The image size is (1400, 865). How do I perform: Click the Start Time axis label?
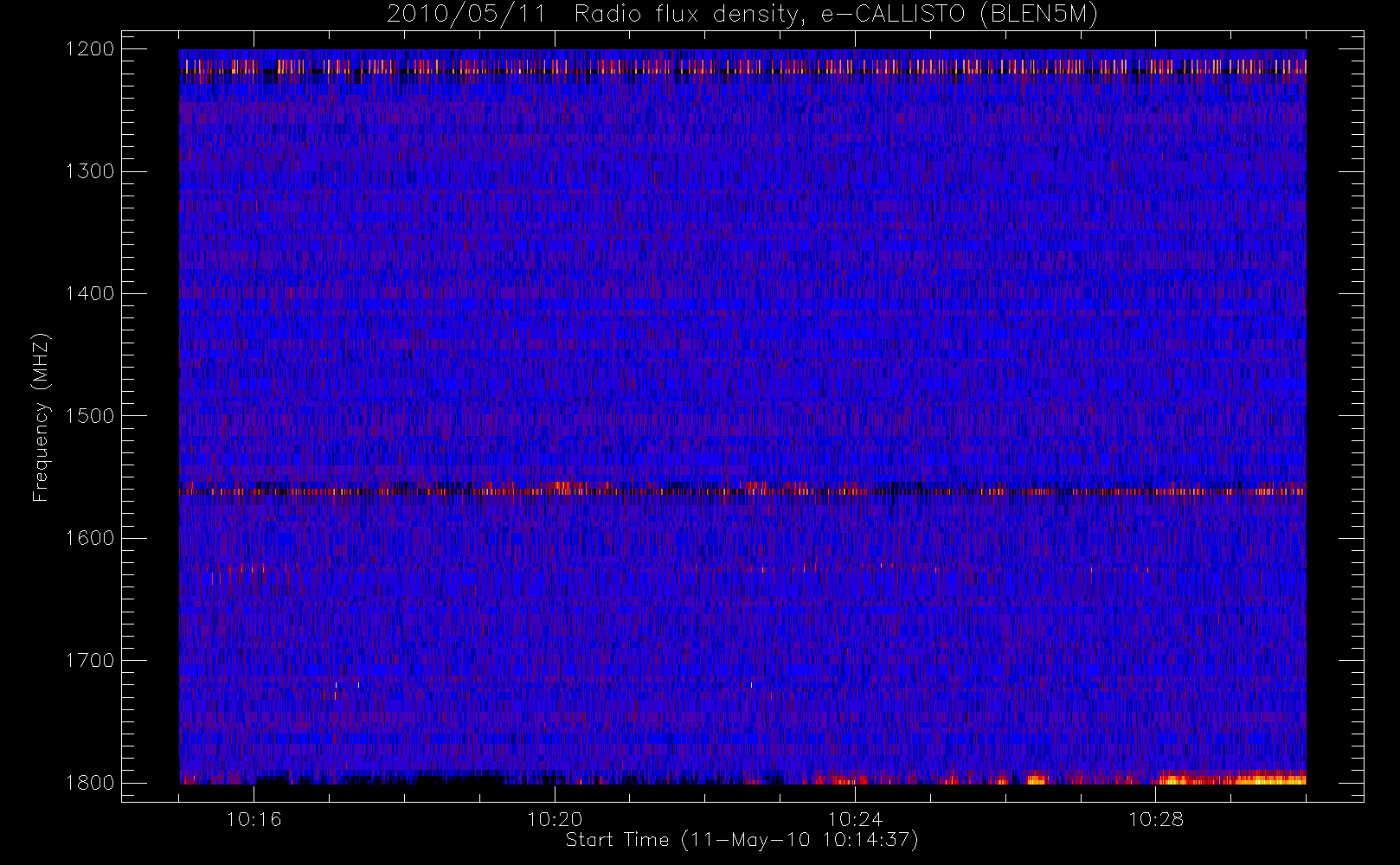tap(742, 840)
